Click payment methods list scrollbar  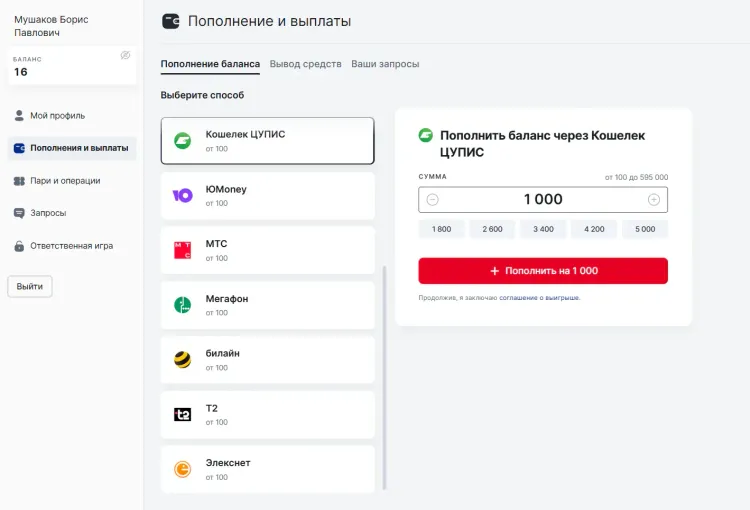(384, 378)
